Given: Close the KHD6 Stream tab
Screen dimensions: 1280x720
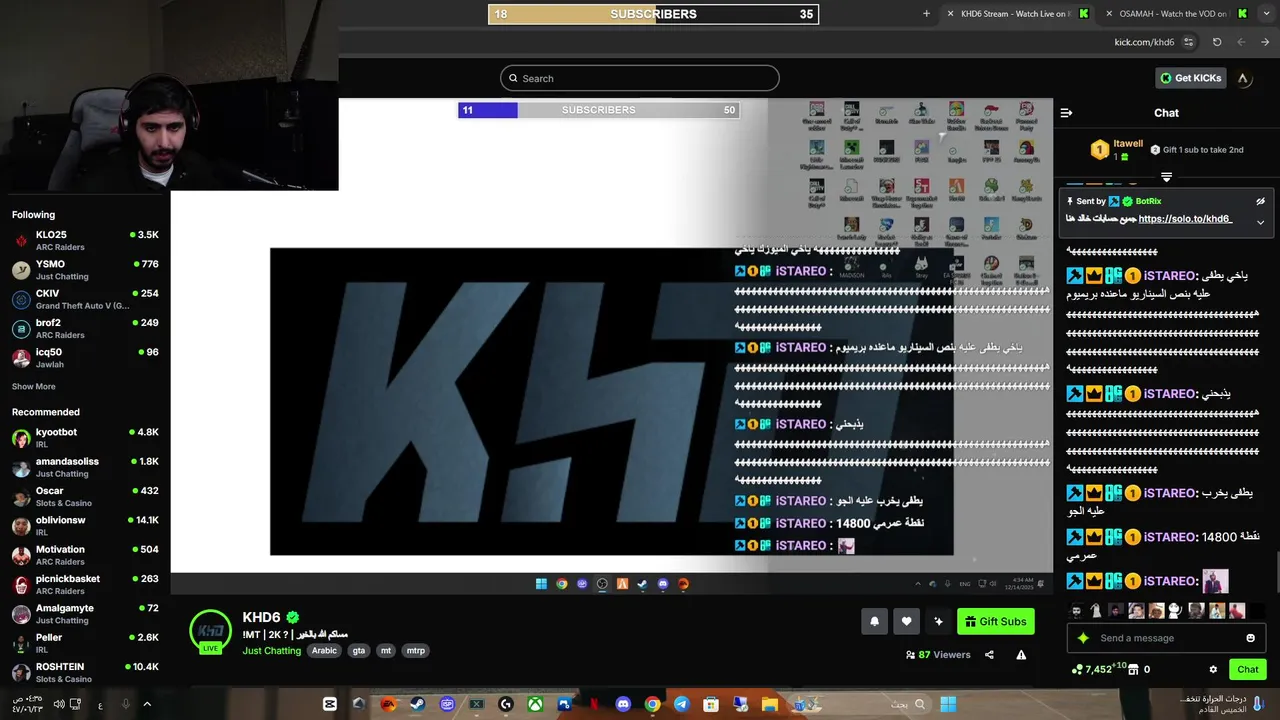Looking at the screenshot, I should (950, 14).
